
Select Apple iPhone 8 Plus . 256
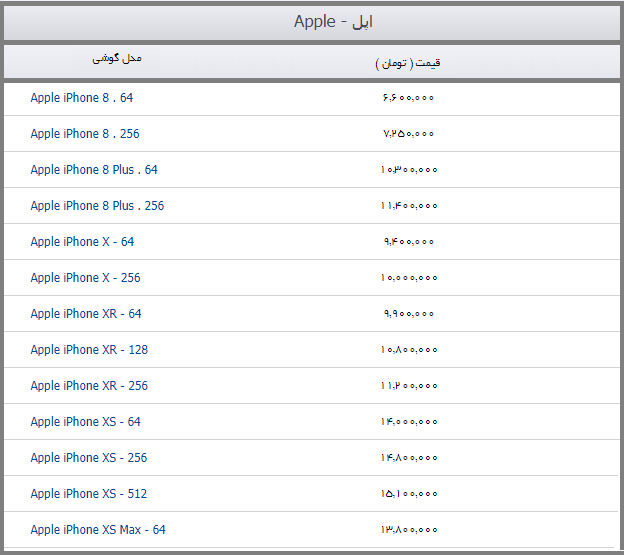point(97,206)
